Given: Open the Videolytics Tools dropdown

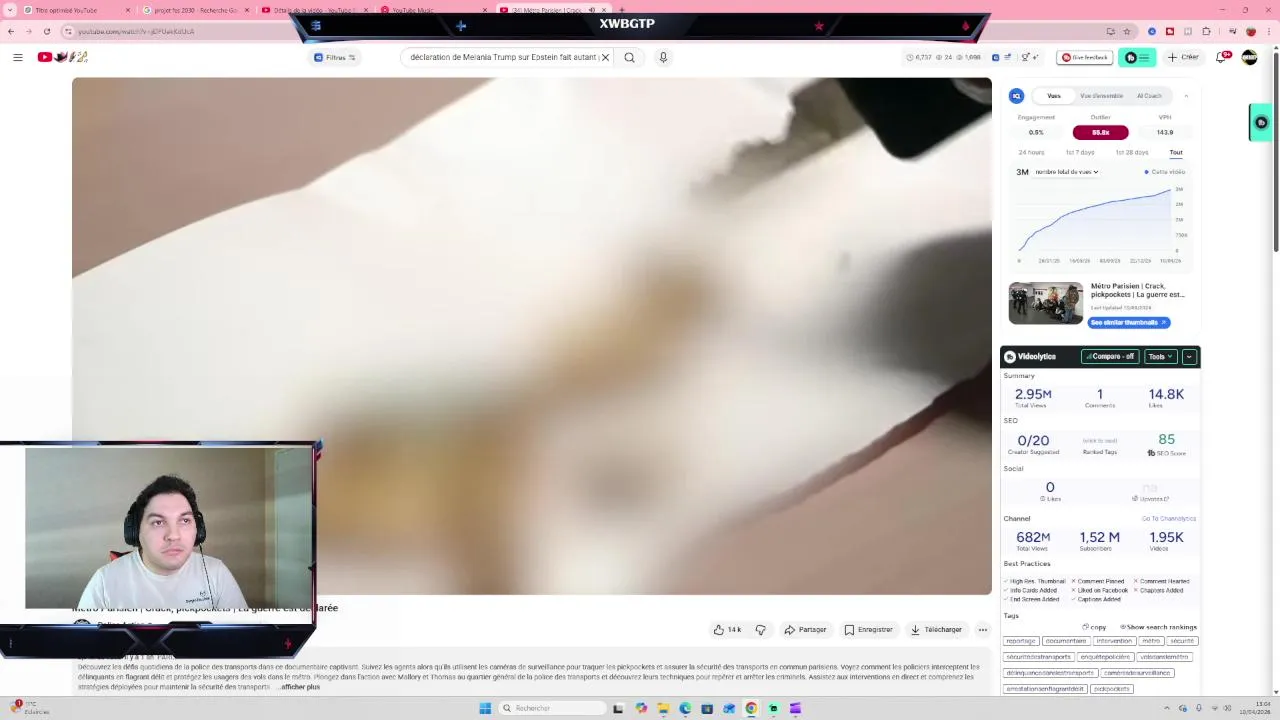Looking at the screenshot, I should click(x=1160, y=357).
